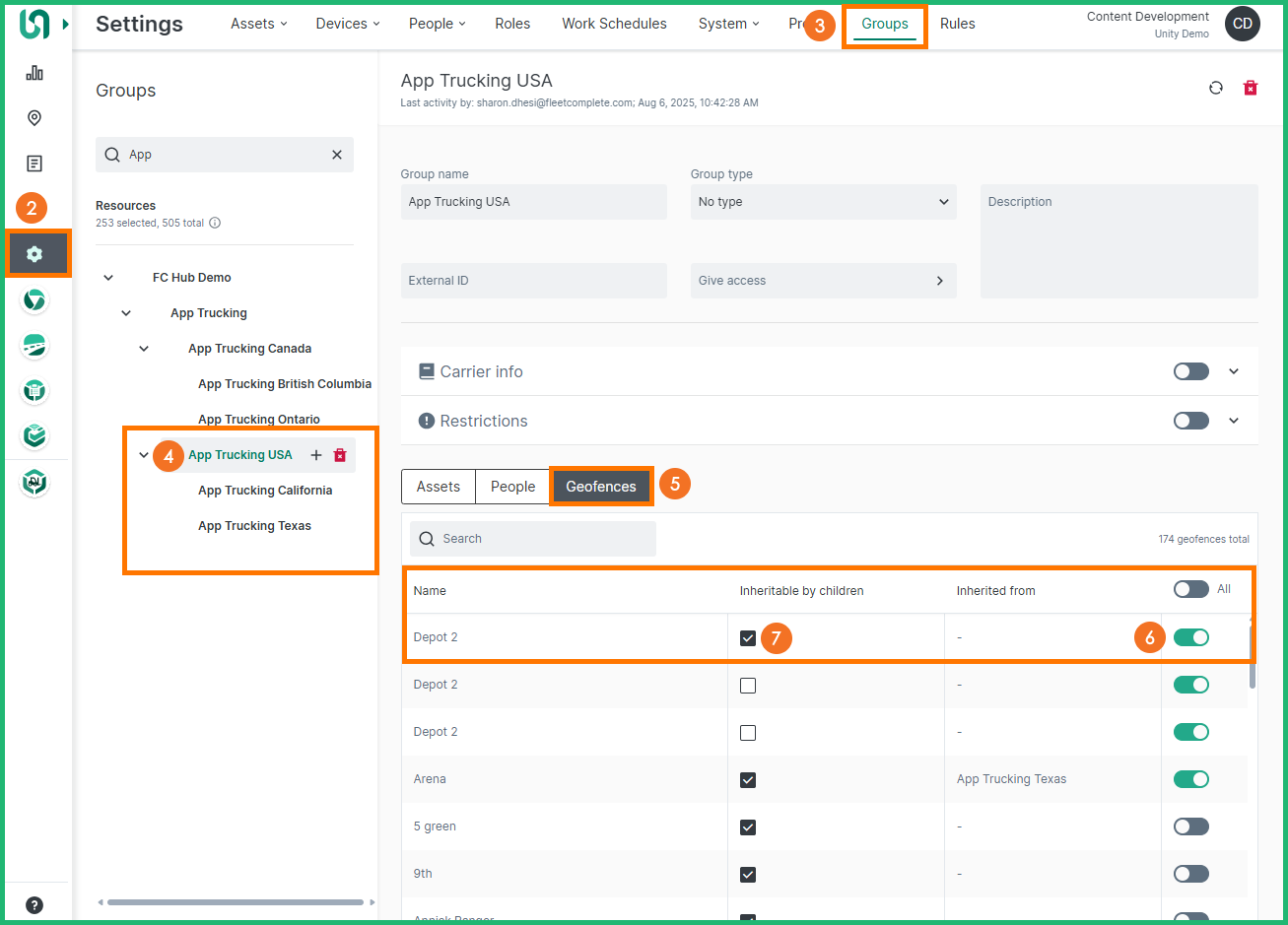This screenshot has width=1288, height=925.
Task: Select the People tab in group details
Action: [x=512, y=487]
